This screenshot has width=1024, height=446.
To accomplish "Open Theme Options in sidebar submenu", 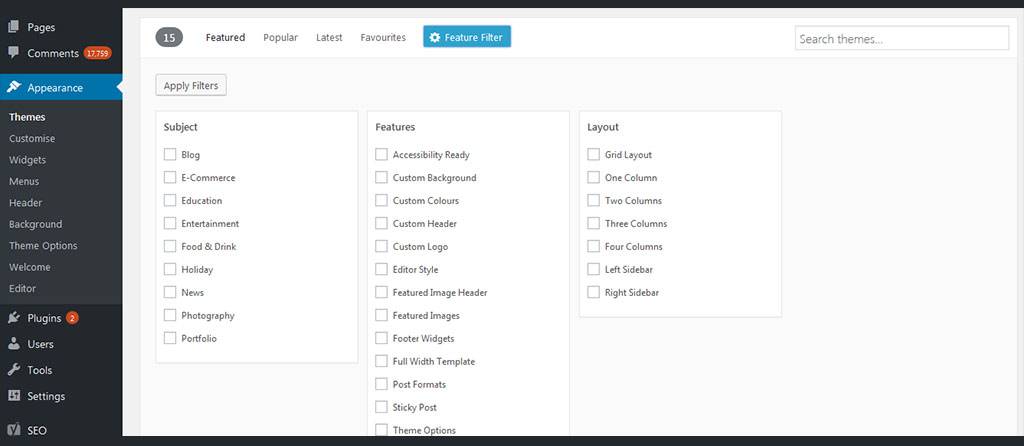I will (x=43, y=246).
